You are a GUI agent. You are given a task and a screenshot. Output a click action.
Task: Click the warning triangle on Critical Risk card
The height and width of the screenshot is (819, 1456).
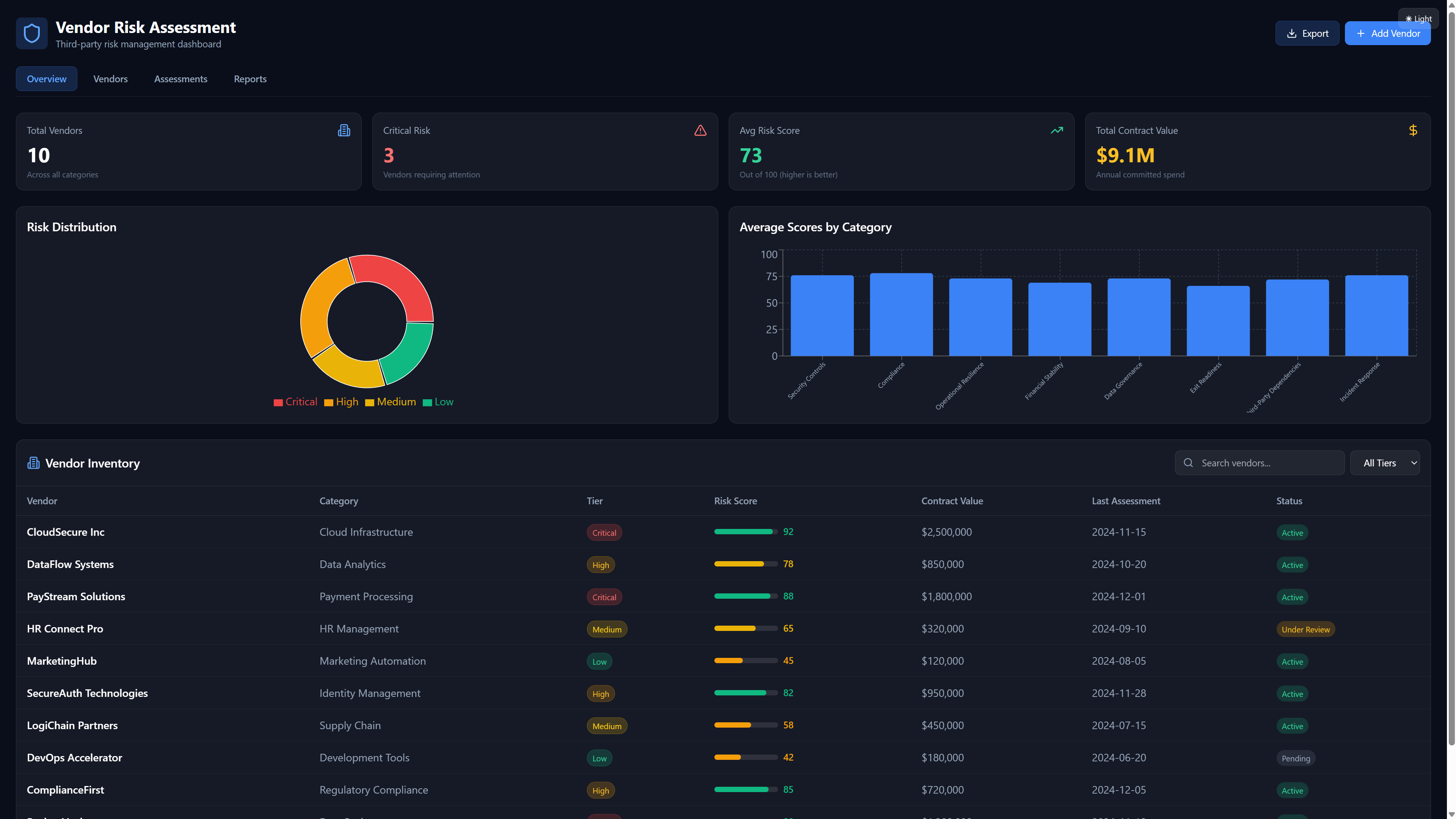coord(700,130)
